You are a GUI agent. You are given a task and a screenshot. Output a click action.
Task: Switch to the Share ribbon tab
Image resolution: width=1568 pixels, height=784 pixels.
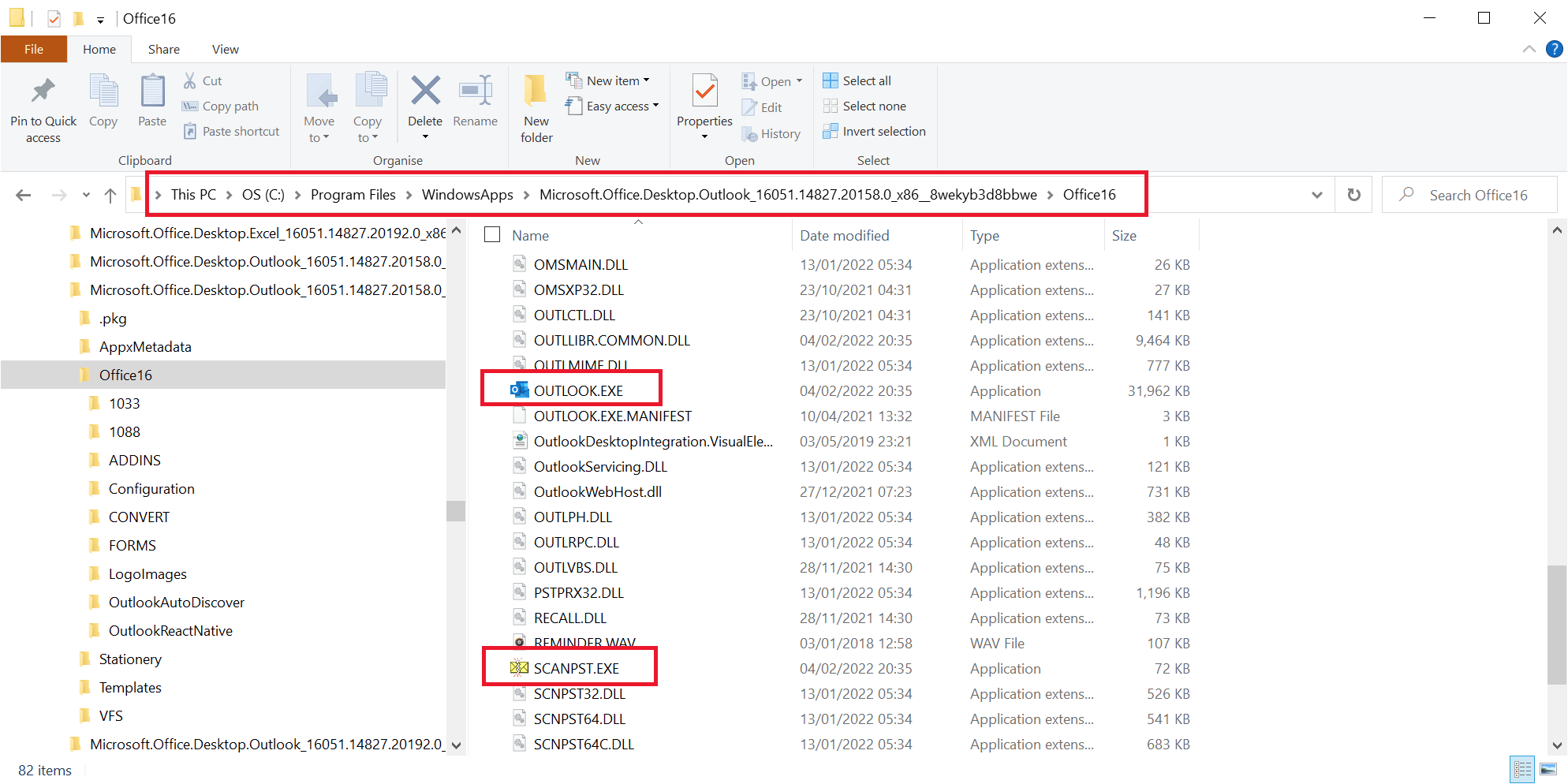[x=164, y=49]
